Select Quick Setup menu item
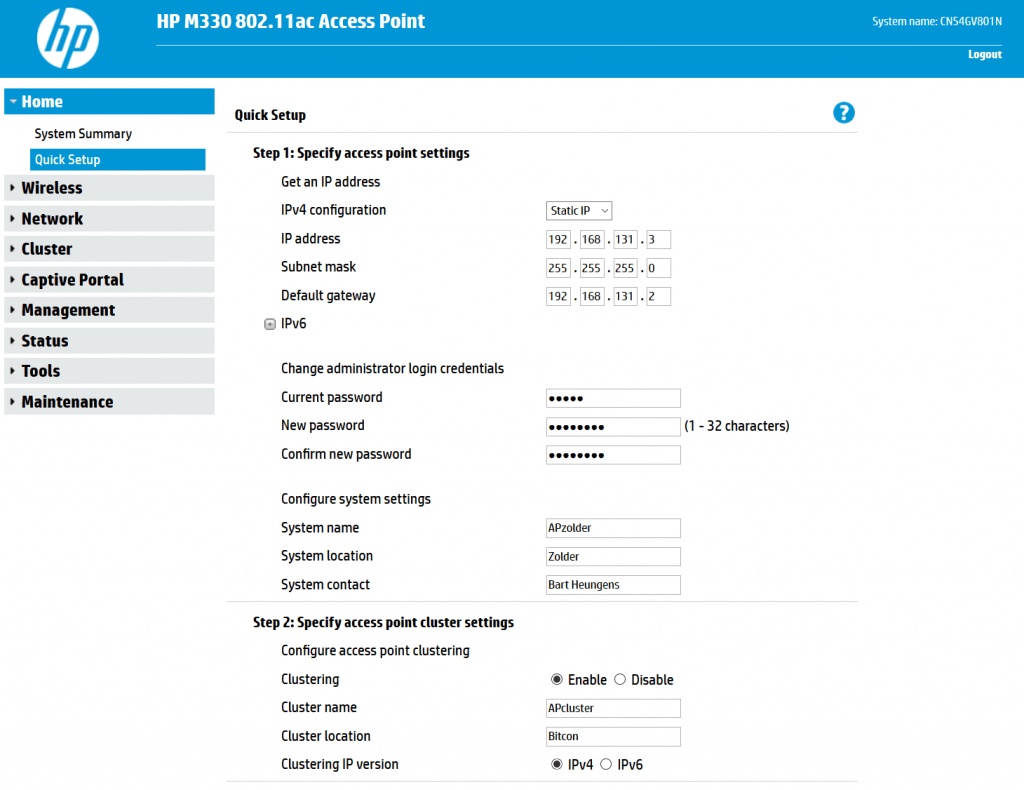This screenshot has height=790, width=1024. pyautogui.click(x=118, y=160)
